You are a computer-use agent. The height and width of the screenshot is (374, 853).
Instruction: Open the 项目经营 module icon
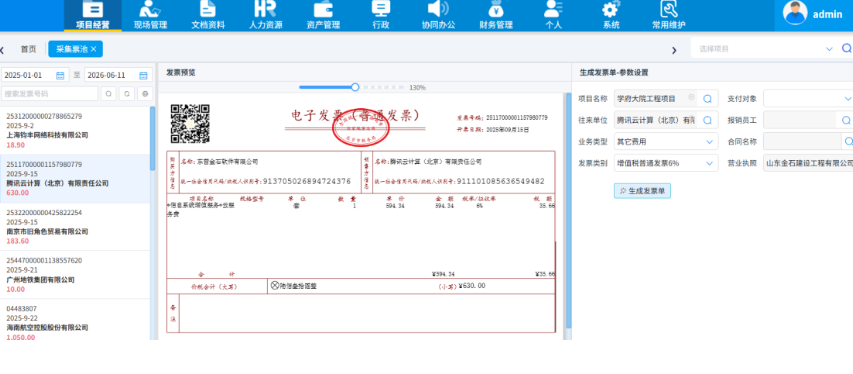[92, 9]
